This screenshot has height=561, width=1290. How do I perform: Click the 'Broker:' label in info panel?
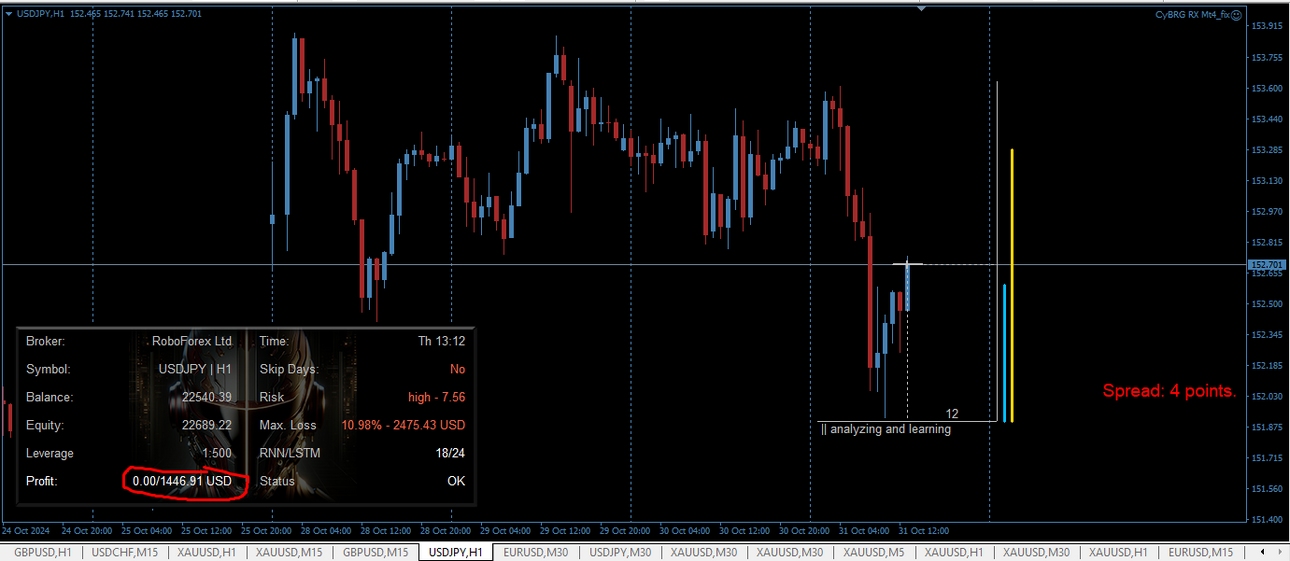45,341
